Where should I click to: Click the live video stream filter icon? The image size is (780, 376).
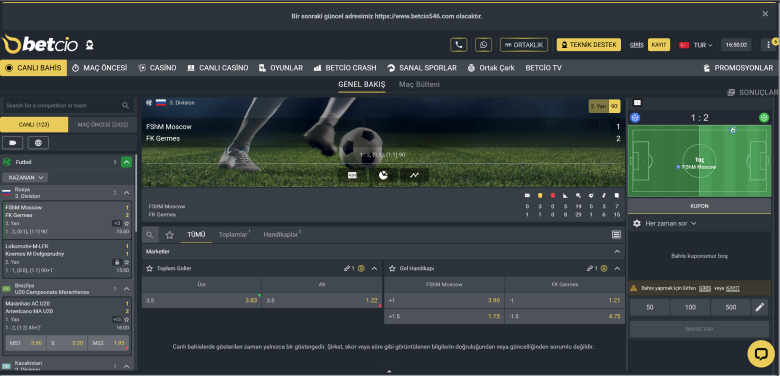click(x=12, y=143)
